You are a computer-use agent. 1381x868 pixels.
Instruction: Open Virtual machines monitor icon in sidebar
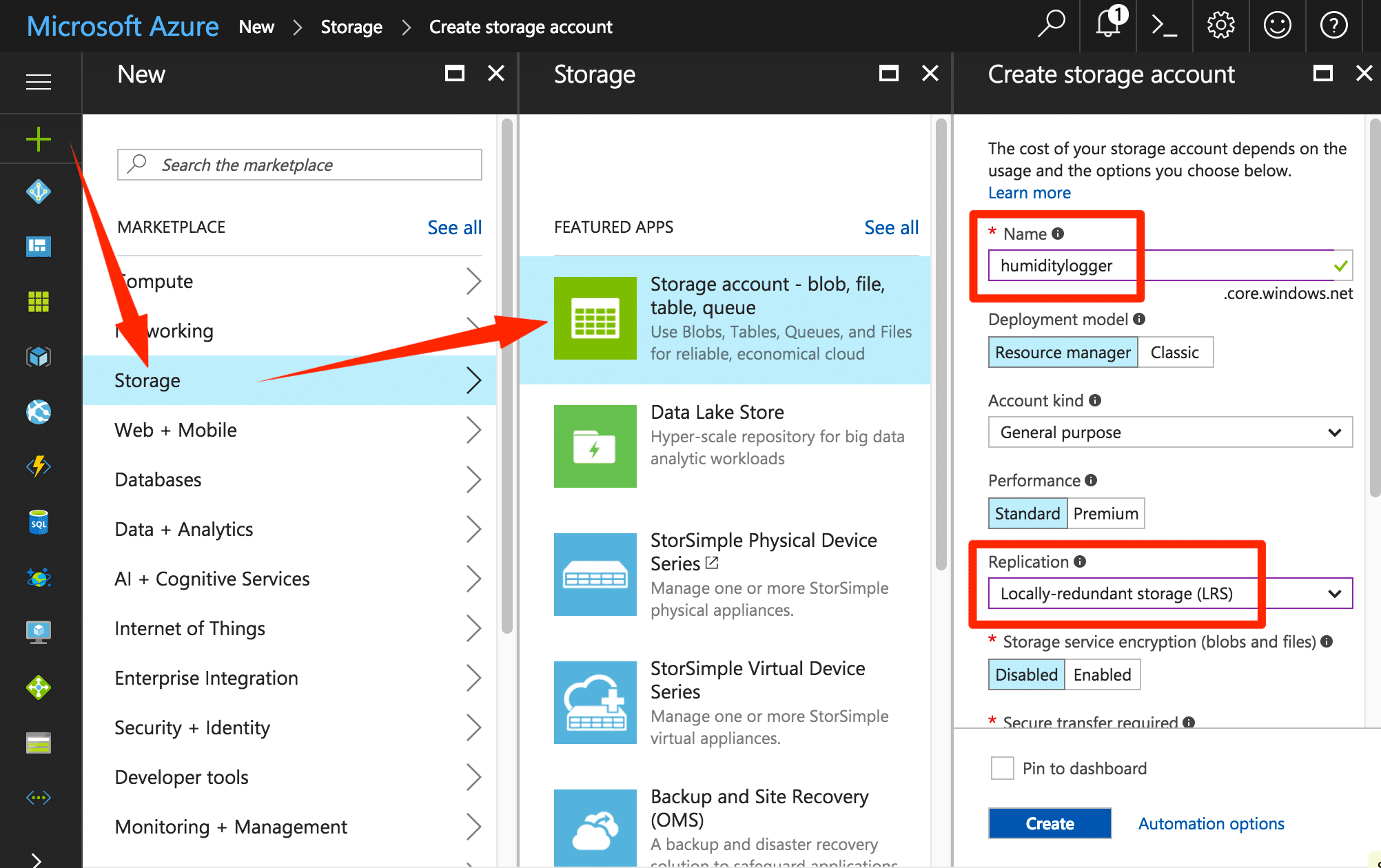(x=39, y=632)
